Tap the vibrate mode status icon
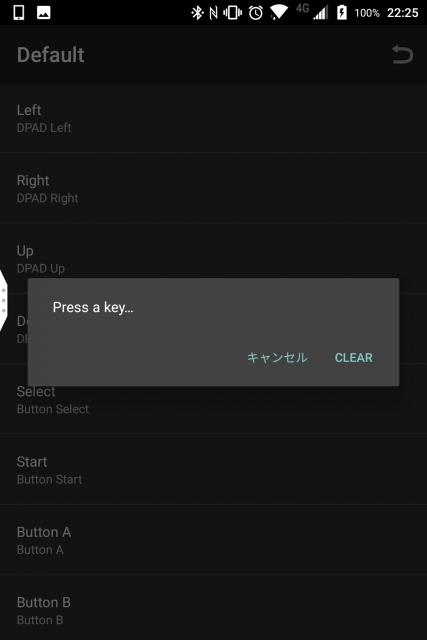 point(232,13)
